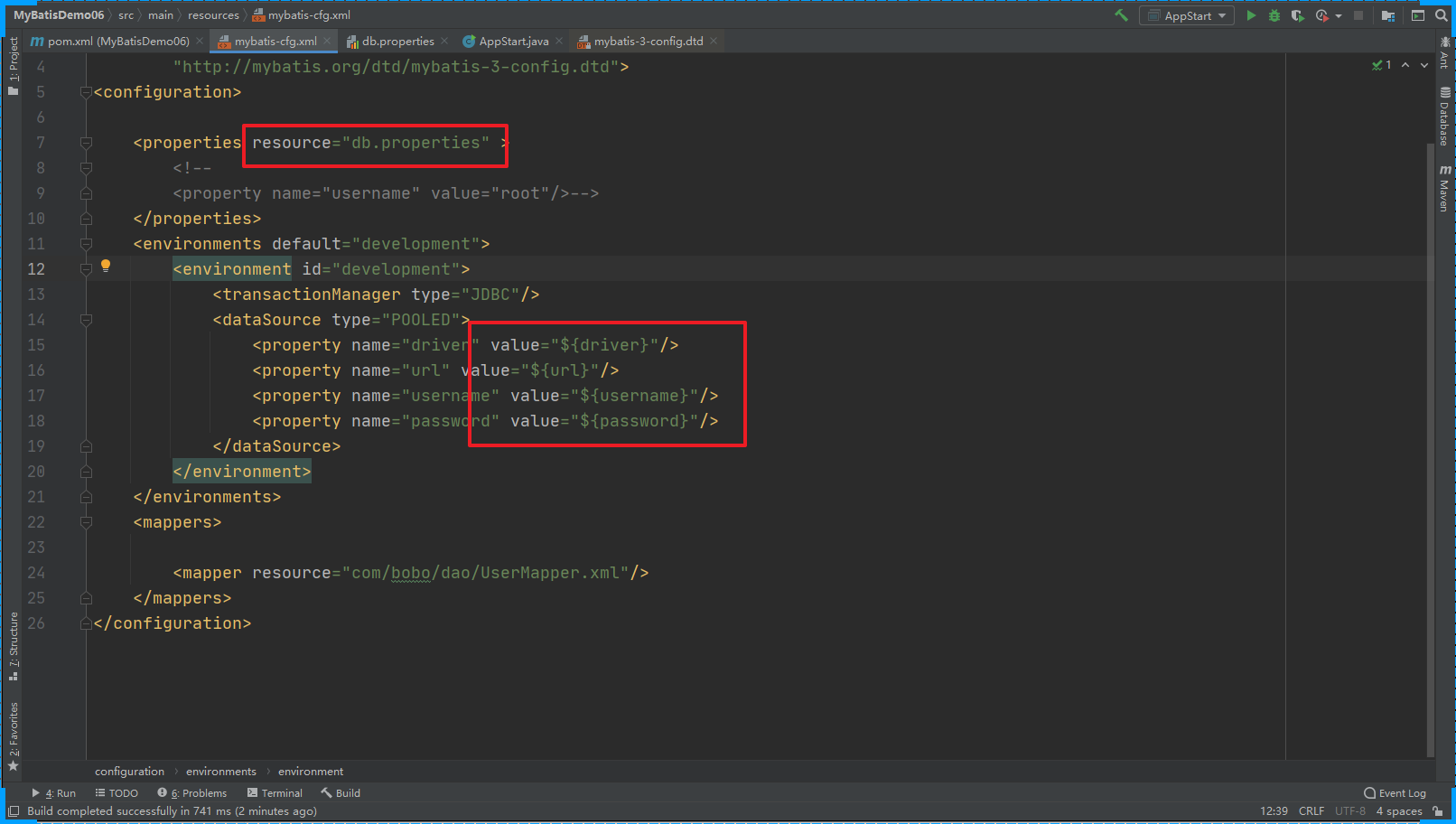The image size is (1456, 824).
Task: Collapse the comment fold on line 8
Action: point(86,168)
